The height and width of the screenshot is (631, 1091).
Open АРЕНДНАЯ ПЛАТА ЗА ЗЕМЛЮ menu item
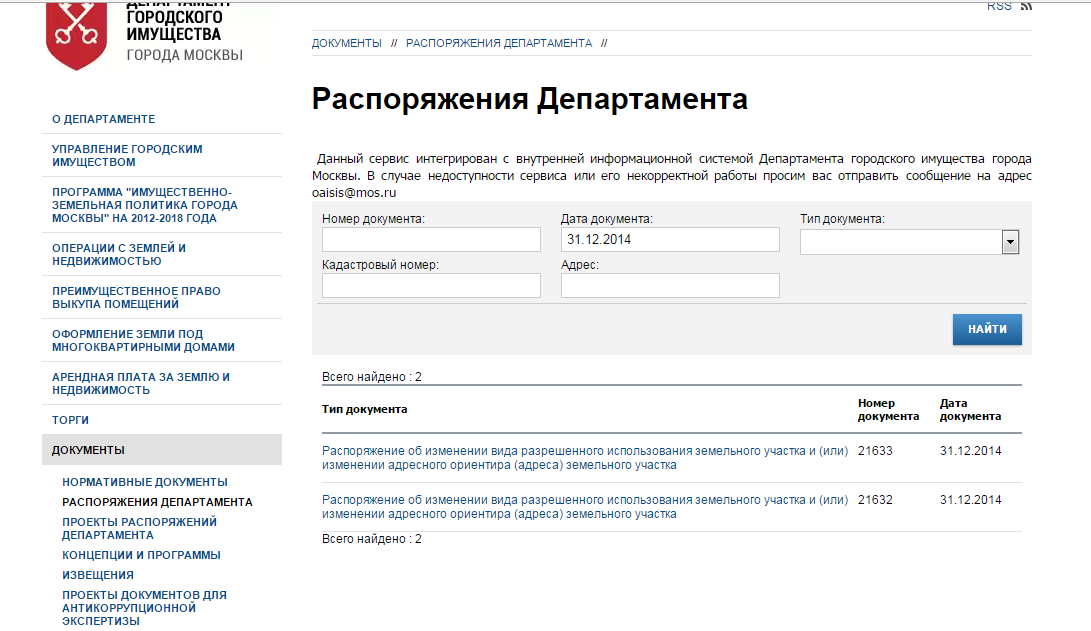(141, 383)
